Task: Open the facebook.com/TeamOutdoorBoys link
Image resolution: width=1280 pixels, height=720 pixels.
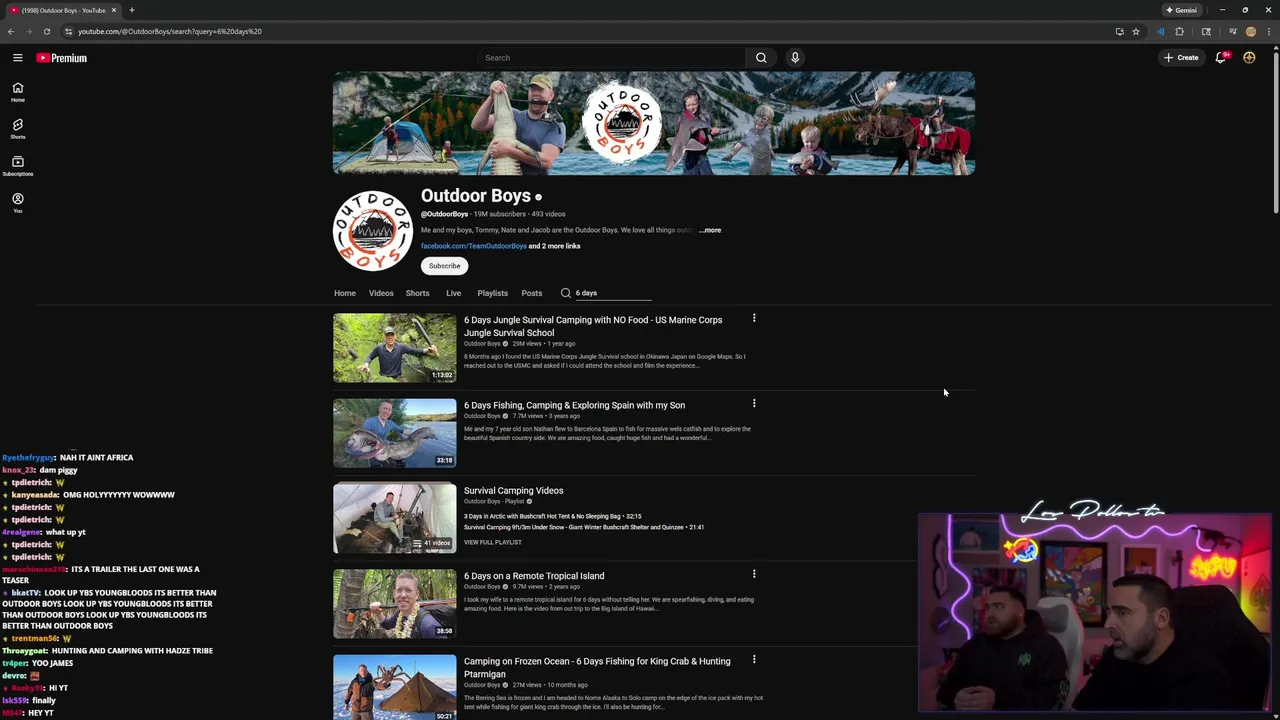Action: 473,246
